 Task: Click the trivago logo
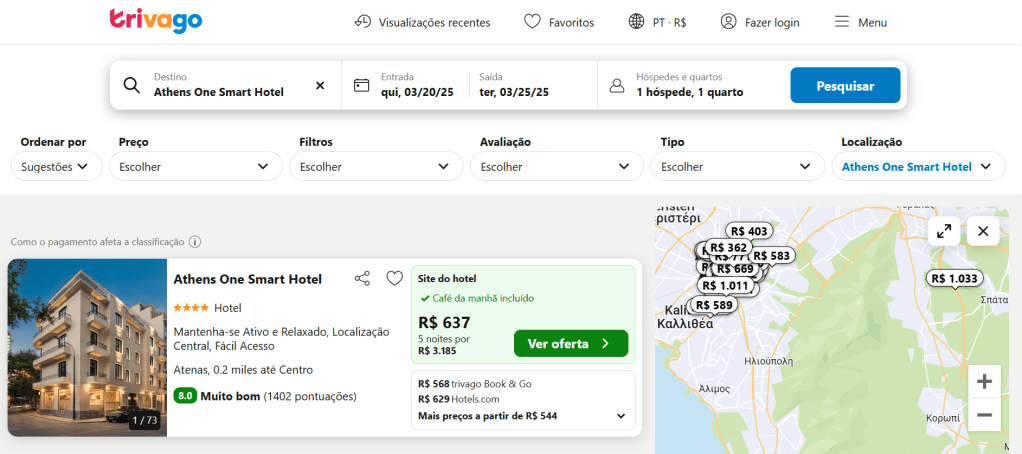pyautogui.click(x=155, y=21)
